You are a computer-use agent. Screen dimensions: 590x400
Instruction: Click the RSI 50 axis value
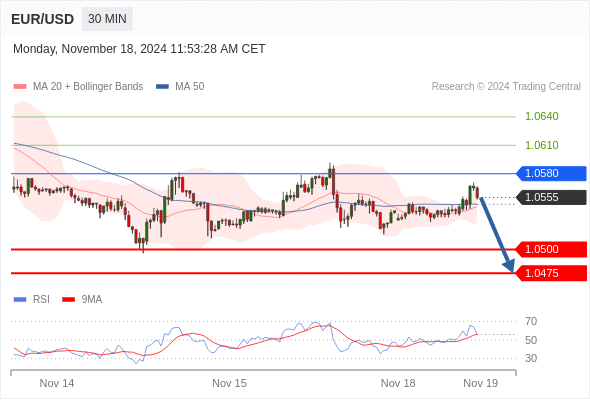[531, 340]
